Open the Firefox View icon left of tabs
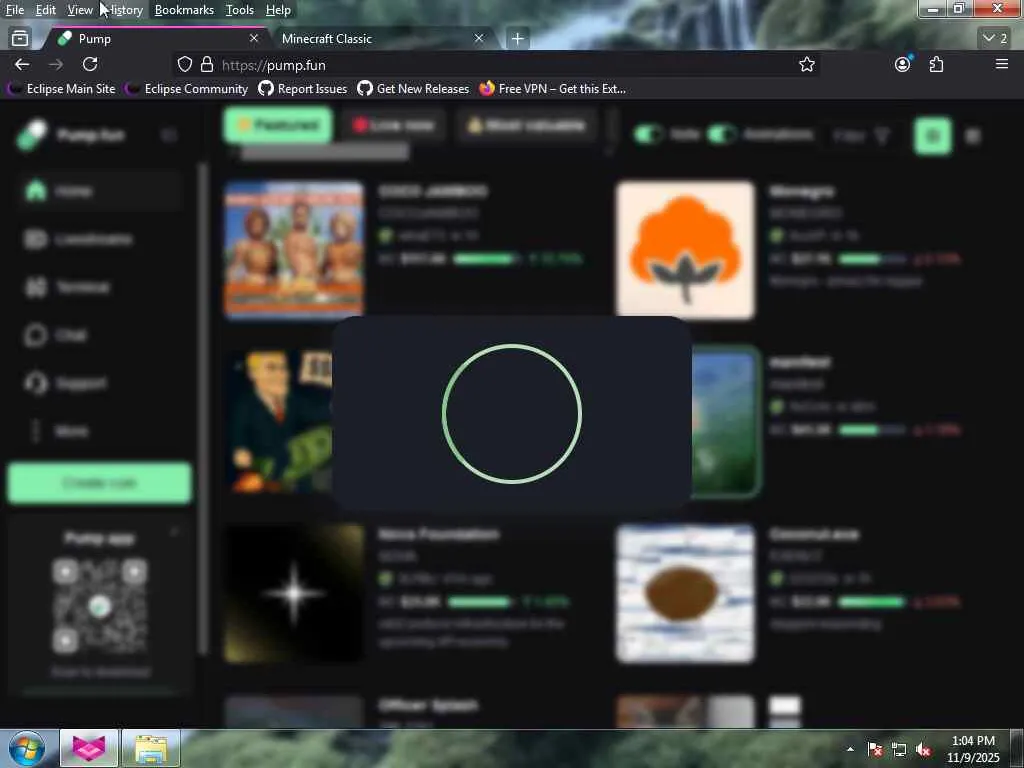Viewport: 1024px width, 768px height. tap(20, 39)
